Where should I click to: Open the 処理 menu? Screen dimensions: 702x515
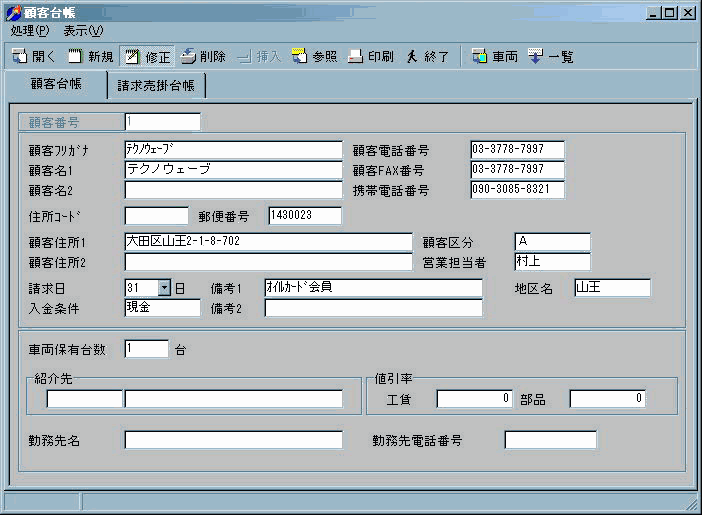29,31
